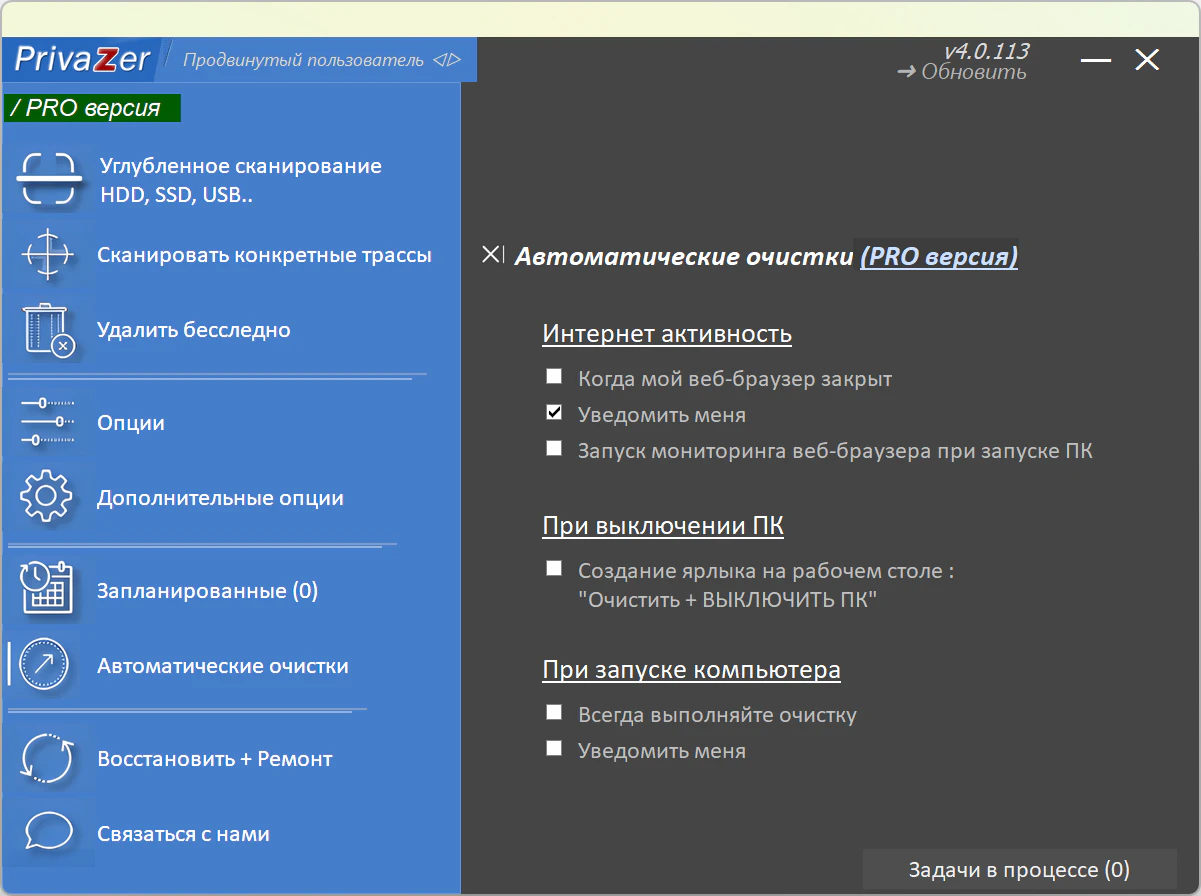Click the PrivaZer logo
The image size is (1201, 896).
coord(81,60)
